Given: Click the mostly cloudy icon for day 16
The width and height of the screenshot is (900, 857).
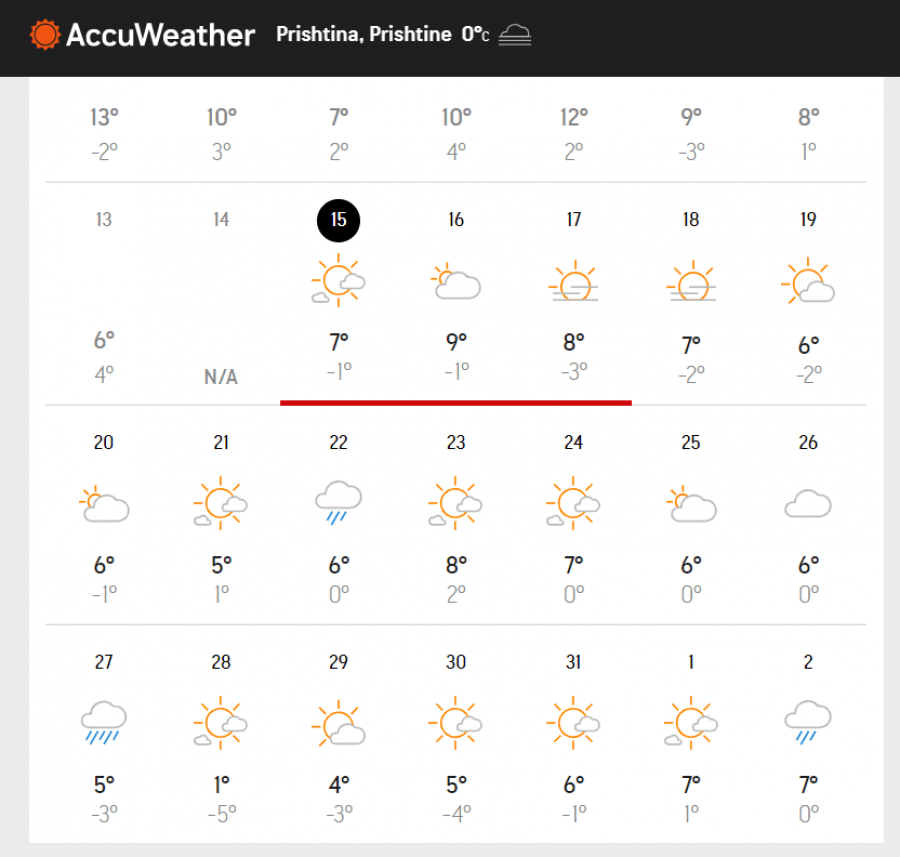Looking at the screenshot, I should click(x=456, y=281).
